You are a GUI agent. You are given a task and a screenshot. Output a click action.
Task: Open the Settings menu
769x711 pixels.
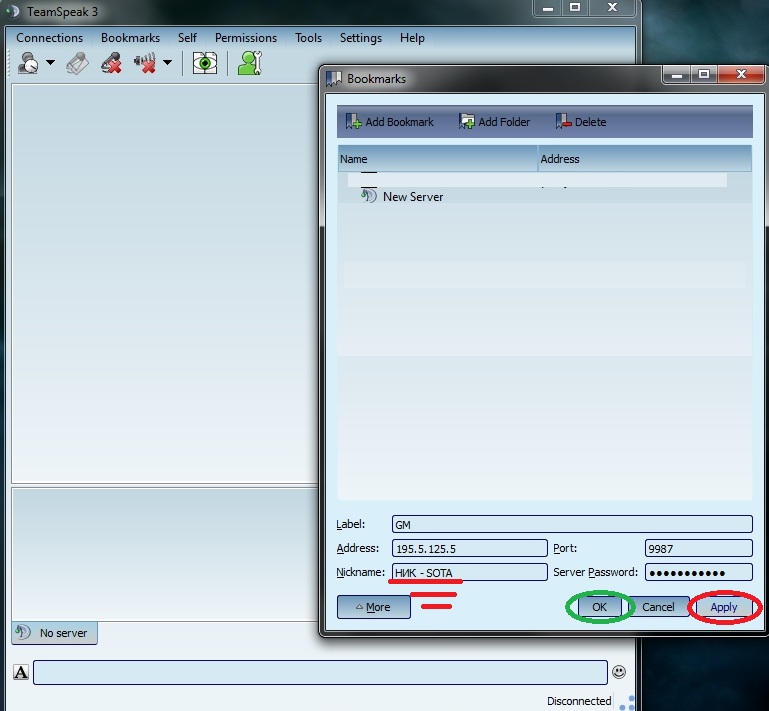point(360,38)
